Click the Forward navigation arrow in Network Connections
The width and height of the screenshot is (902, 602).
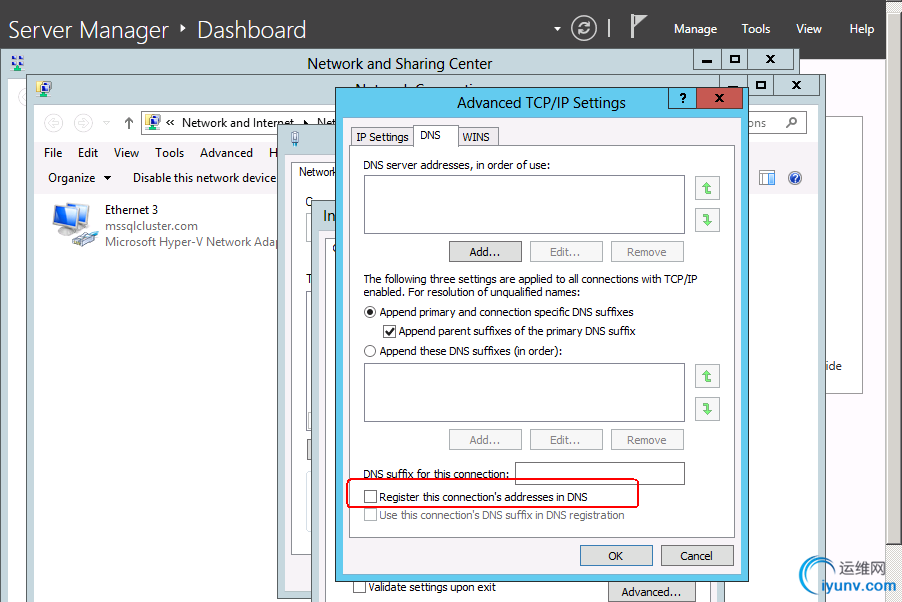point(83,123)
